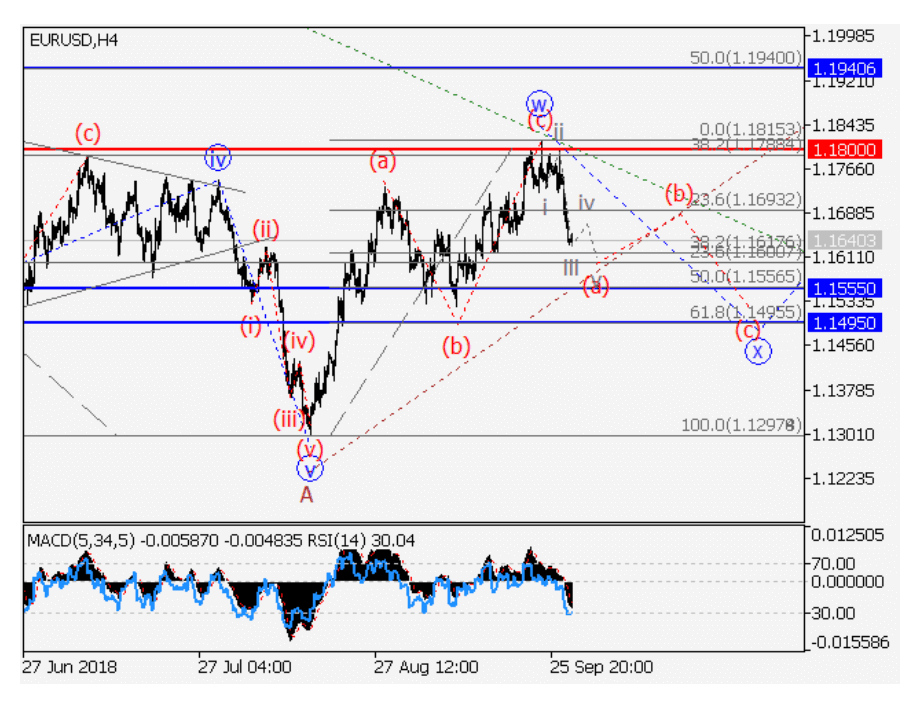Click the circled blue iv wave label
Image resolution: width=913 pixels, height=706 pixels.
pyautogui.click(x=218, y=157)
